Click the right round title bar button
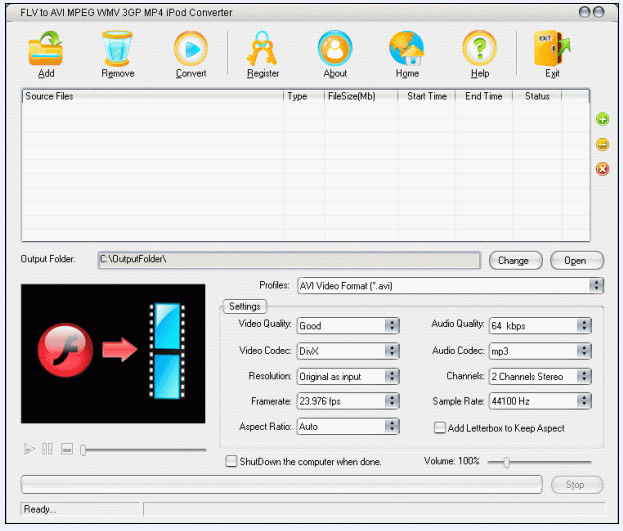623x531 pixels. click(x=598, y=12)
